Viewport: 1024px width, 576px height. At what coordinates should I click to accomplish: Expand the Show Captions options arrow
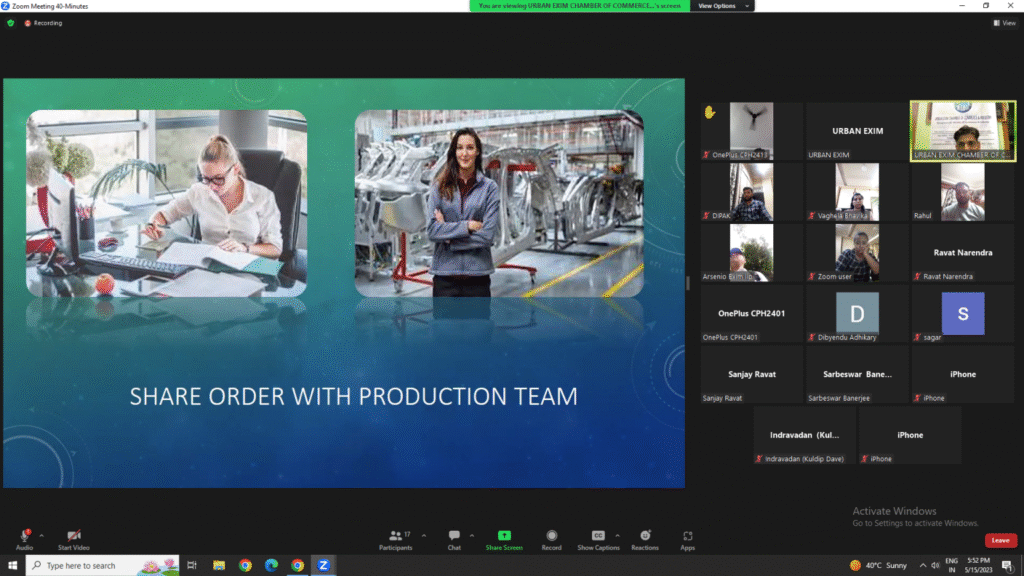pos(617,534)
